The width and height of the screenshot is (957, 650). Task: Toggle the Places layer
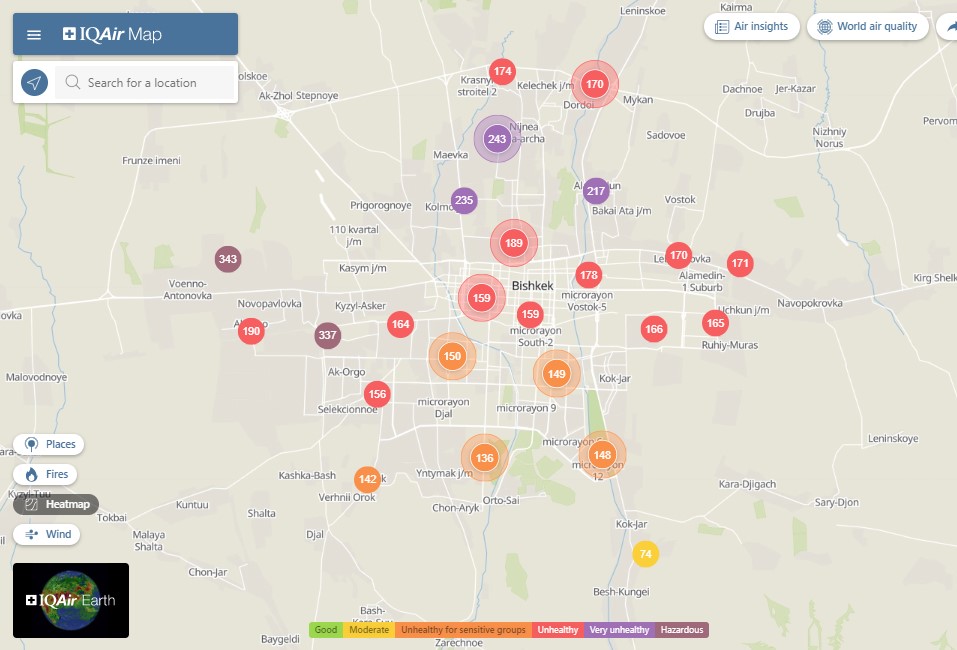coord(49,444)
